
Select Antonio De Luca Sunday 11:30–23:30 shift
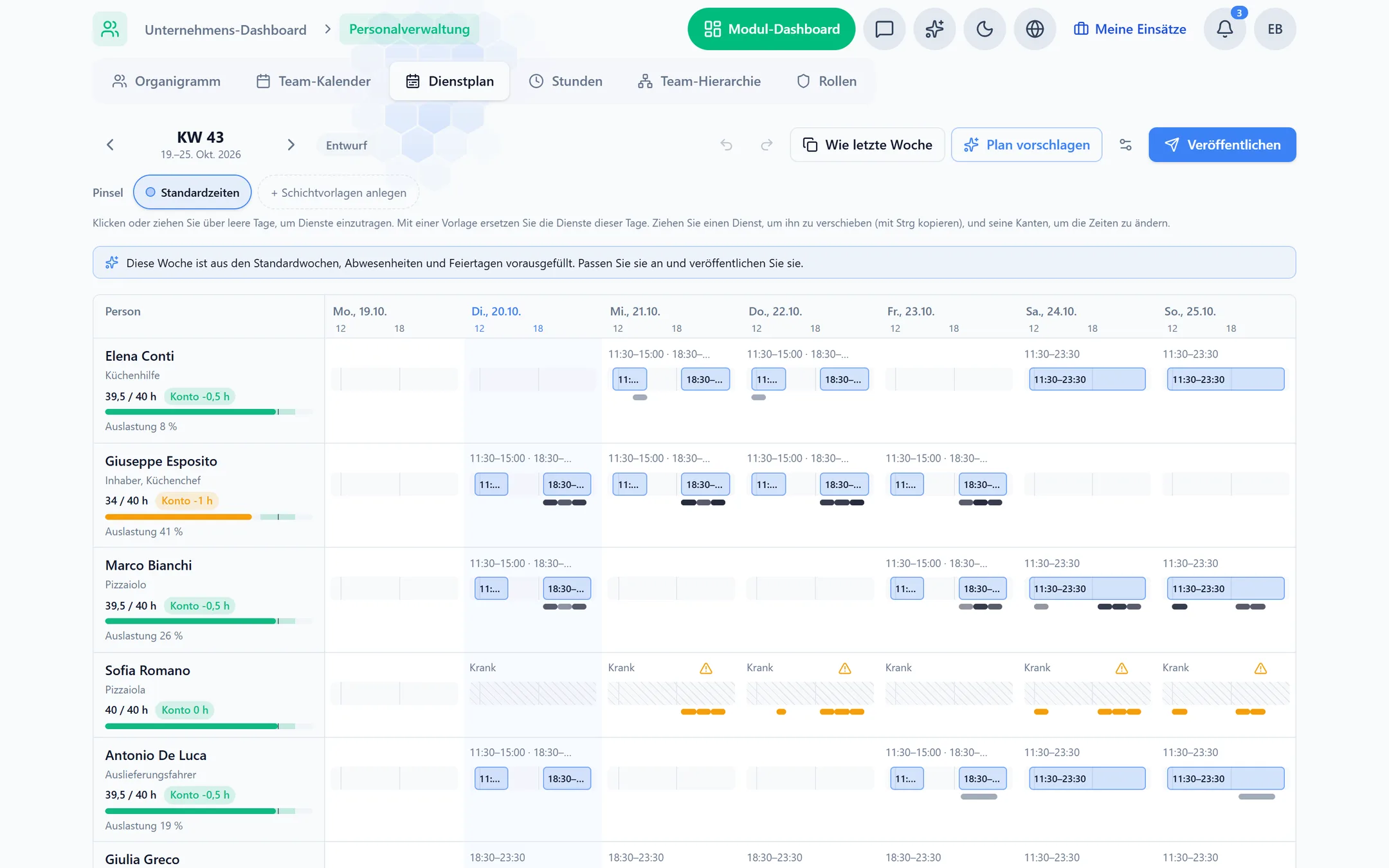click(x=1226, y=779)
